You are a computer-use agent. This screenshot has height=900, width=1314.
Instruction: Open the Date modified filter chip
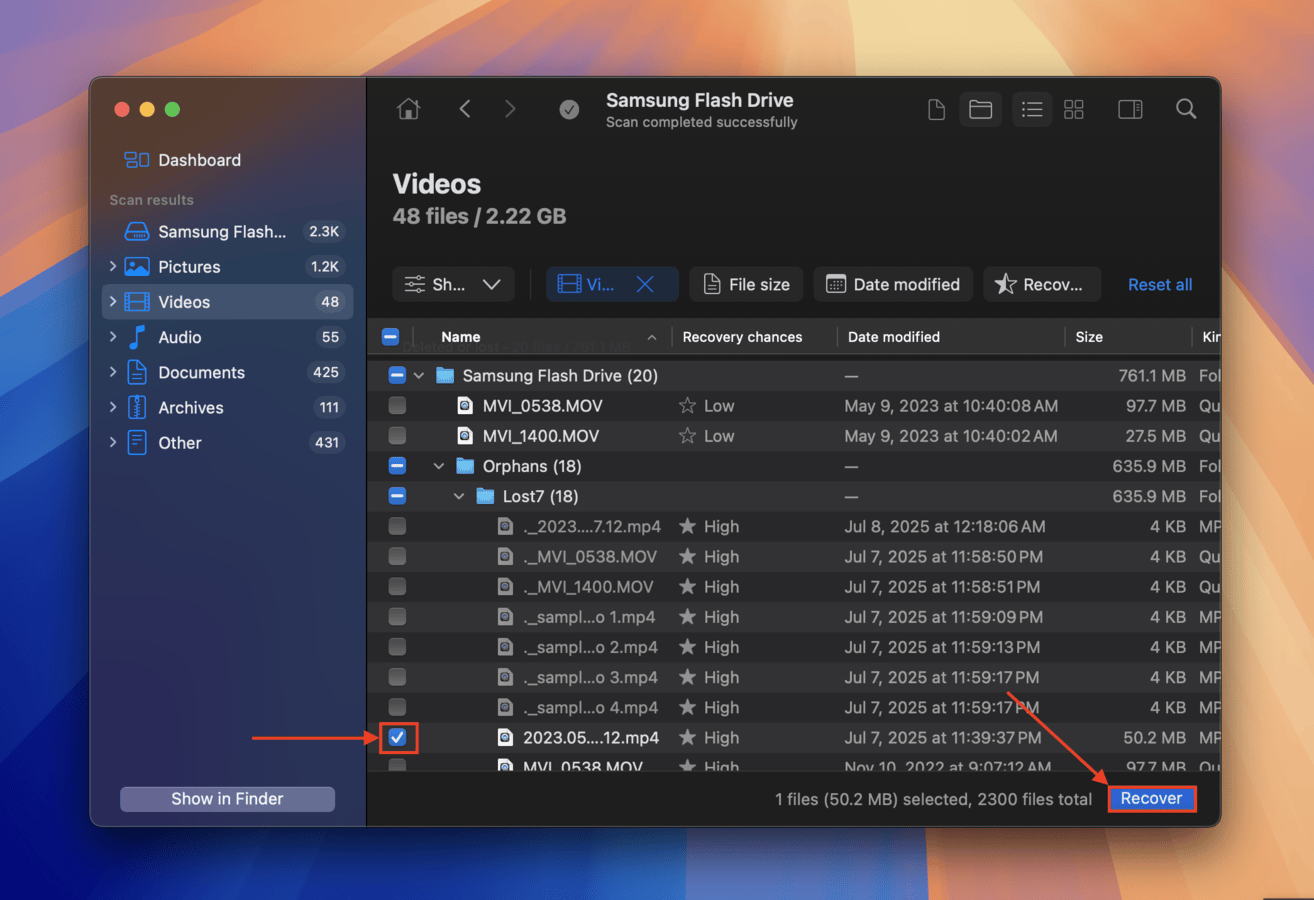(x=893, y=284)
